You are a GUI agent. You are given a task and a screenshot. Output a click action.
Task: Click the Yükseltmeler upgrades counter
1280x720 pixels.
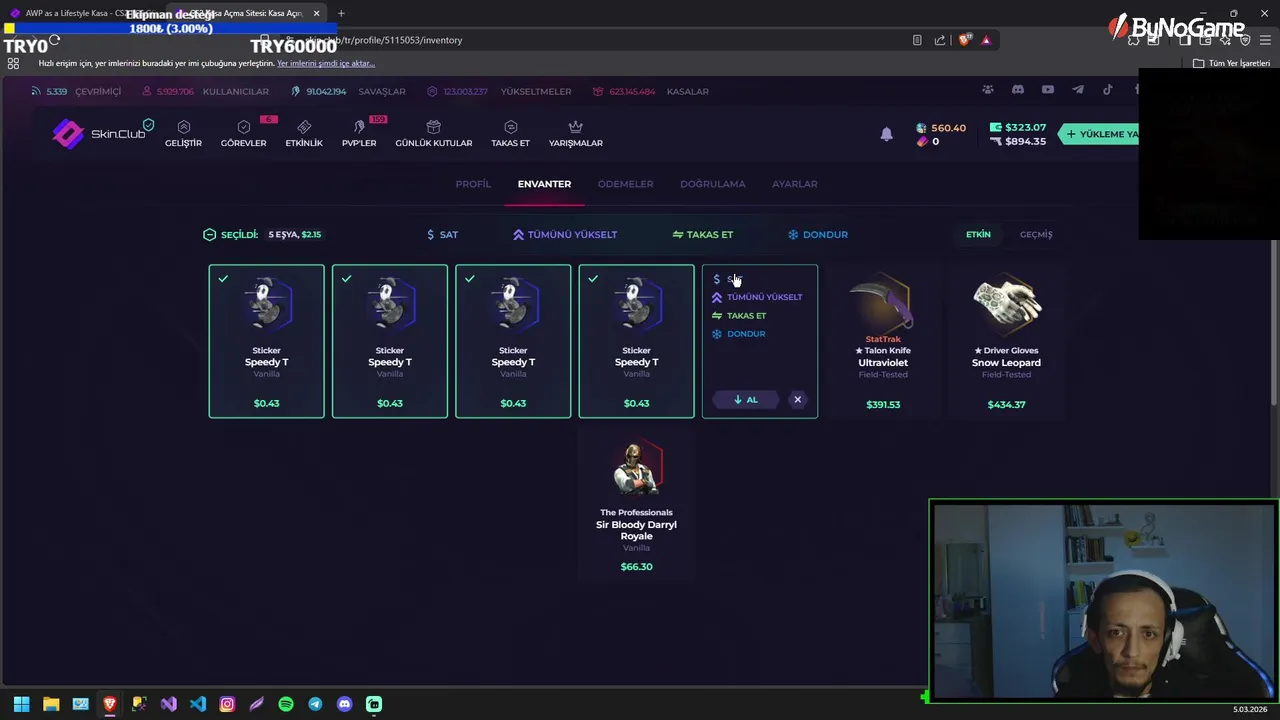(499, 91)
